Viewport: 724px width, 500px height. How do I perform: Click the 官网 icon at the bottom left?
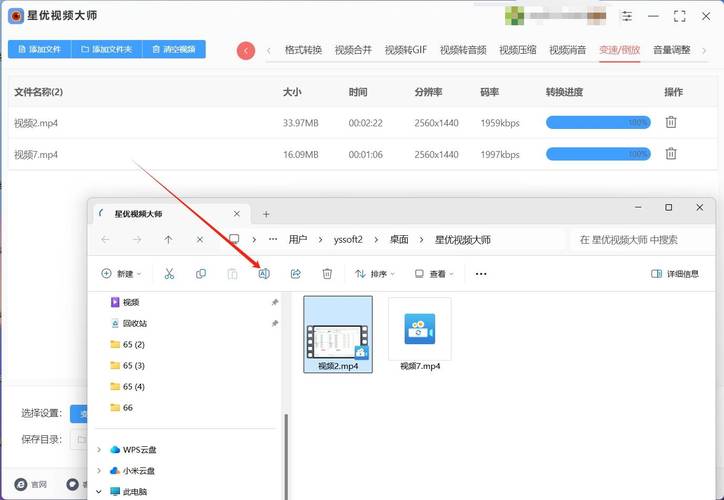(21, 484)
